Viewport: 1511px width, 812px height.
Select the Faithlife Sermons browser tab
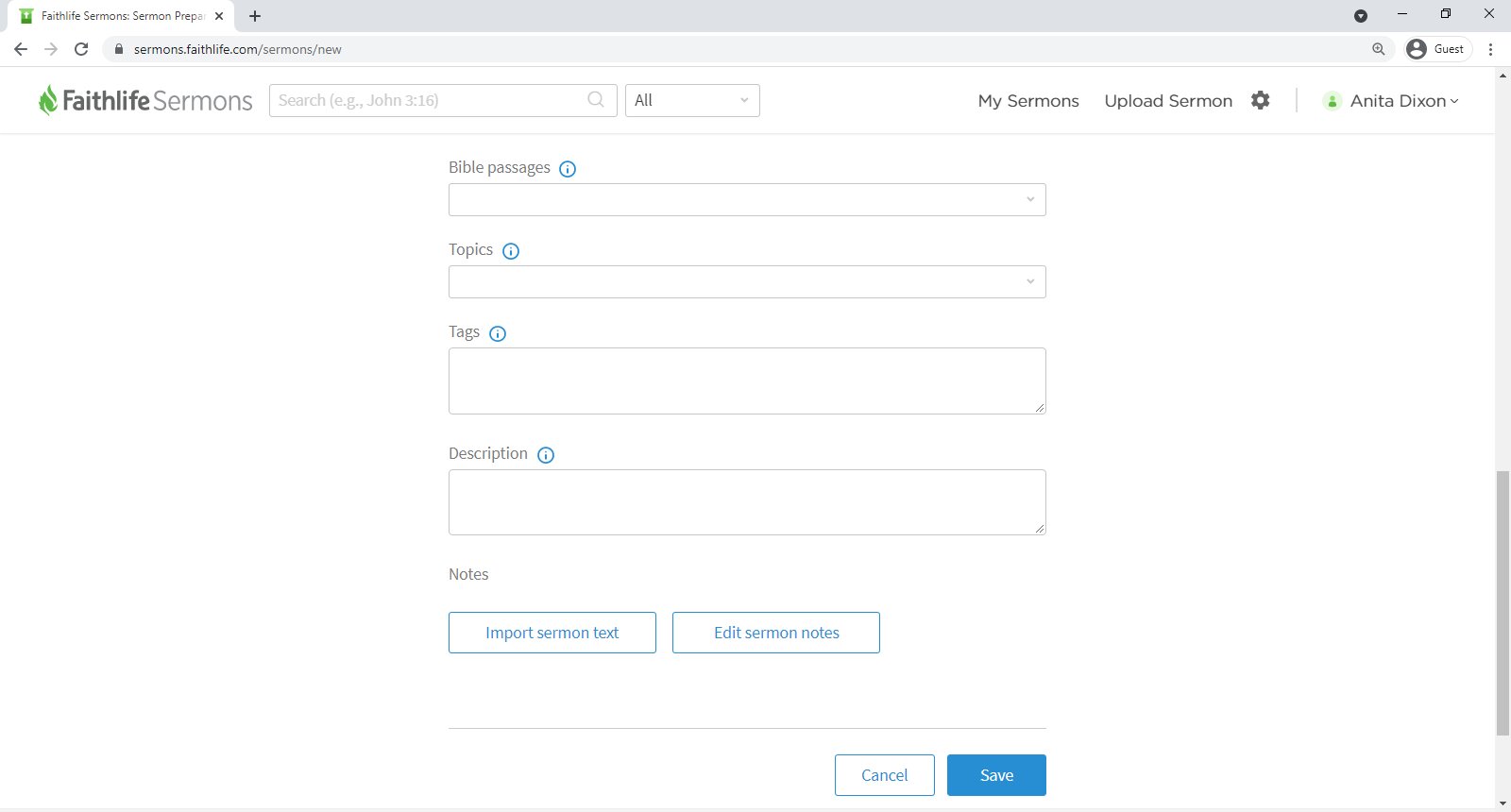tap(120, 16)
